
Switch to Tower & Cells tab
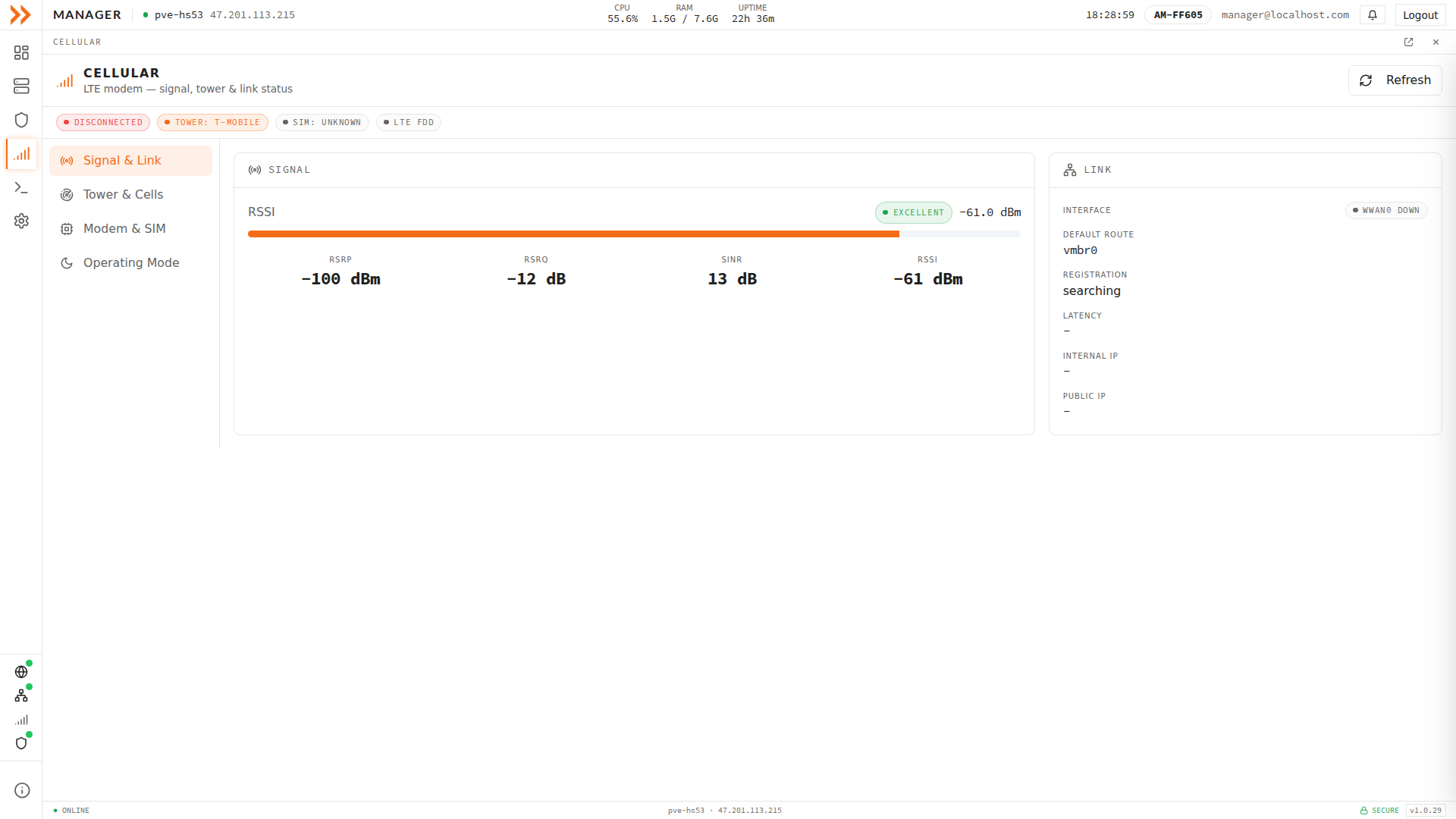tap(130, 195)
